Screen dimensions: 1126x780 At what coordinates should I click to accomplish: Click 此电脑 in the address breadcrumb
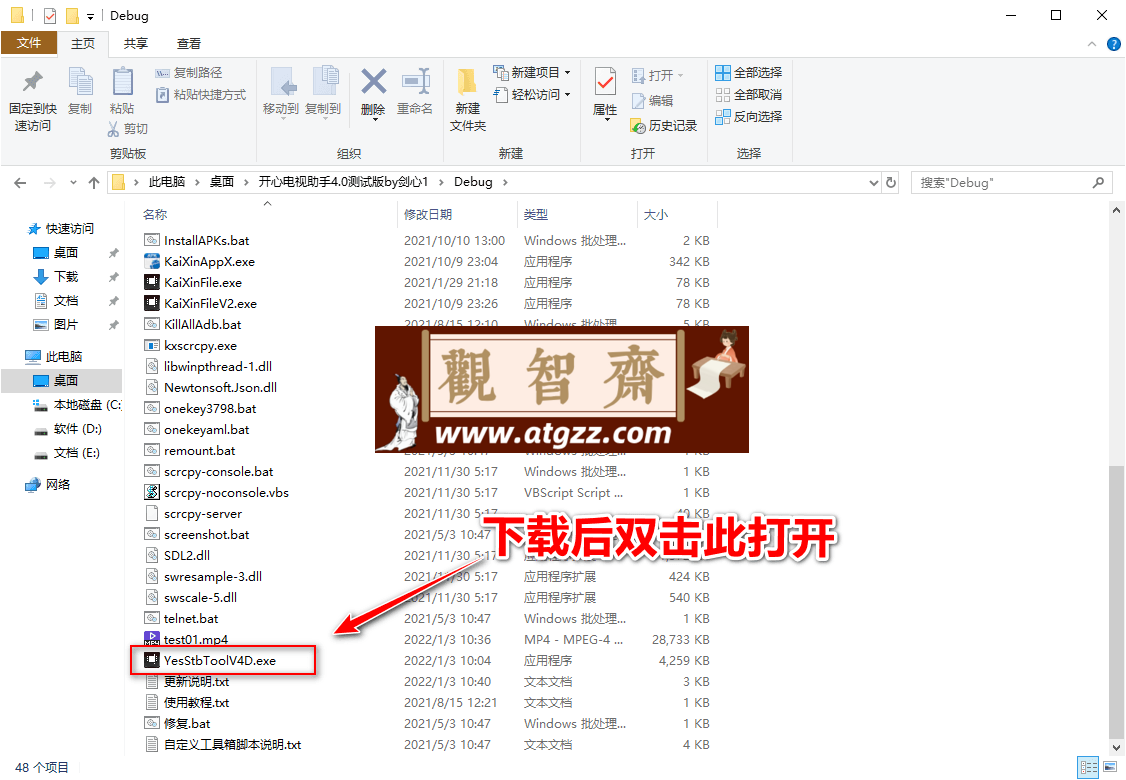pos(167,182)
